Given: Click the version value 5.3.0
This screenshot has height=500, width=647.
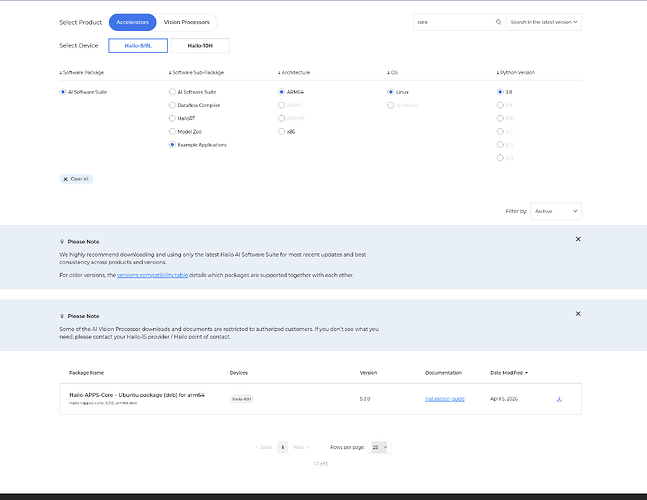Looking at the screenshot, I should pyautogui.click(x=365, y=399).
